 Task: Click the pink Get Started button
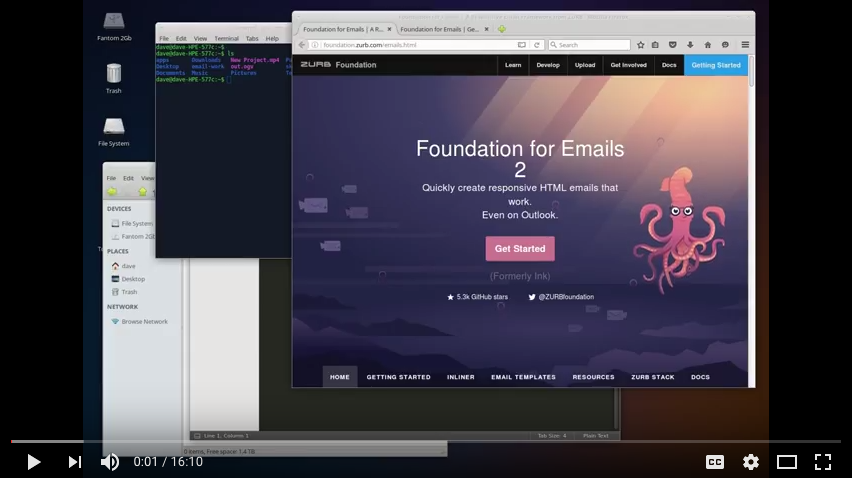[x=520, y=249]
